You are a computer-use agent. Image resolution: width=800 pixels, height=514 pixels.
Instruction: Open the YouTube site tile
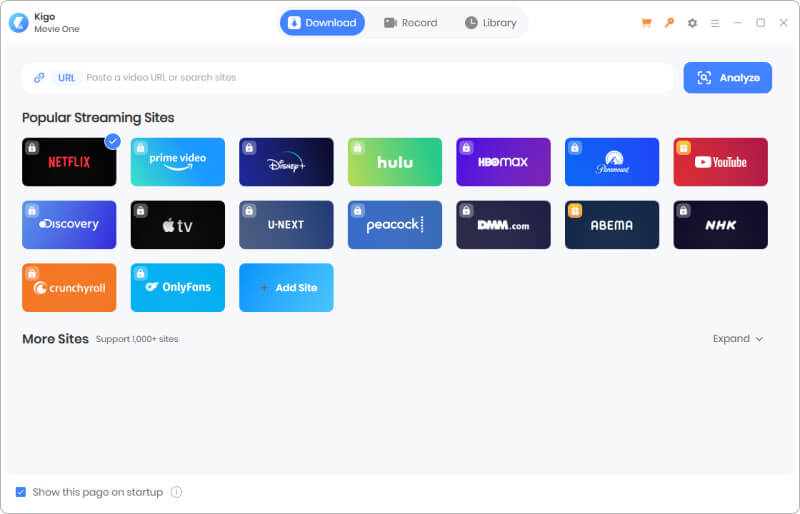(720, 162)
